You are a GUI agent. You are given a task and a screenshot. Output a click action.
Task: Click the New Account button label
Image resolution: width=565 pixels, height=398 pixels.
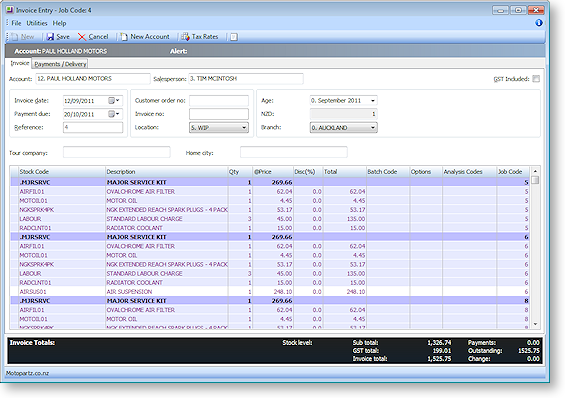click(150, 37)
